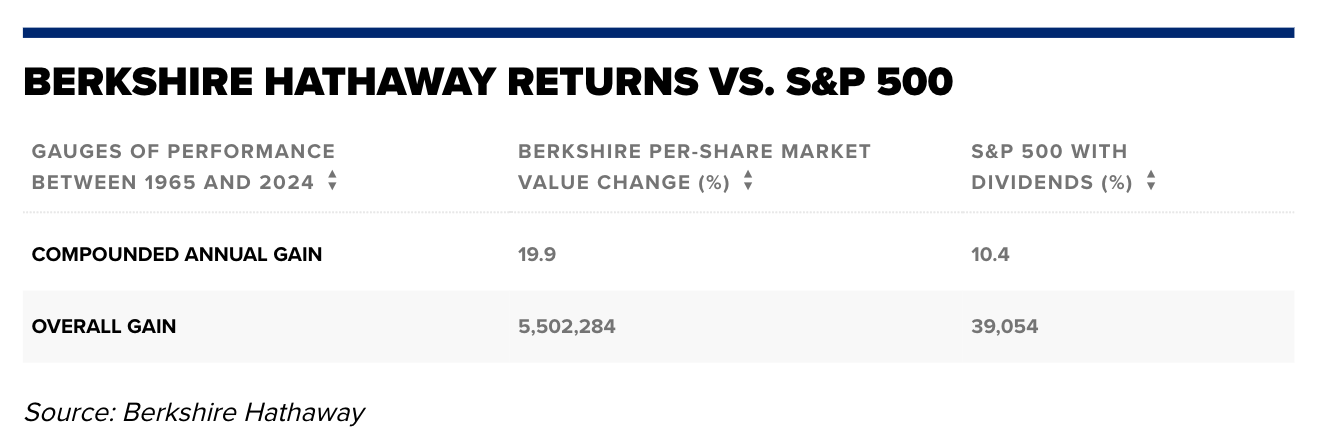The height and width of the screenshot is (448, 1324).
Task: Sort descending using S&P 500 column down arrow
Action: pos(1151,187)
